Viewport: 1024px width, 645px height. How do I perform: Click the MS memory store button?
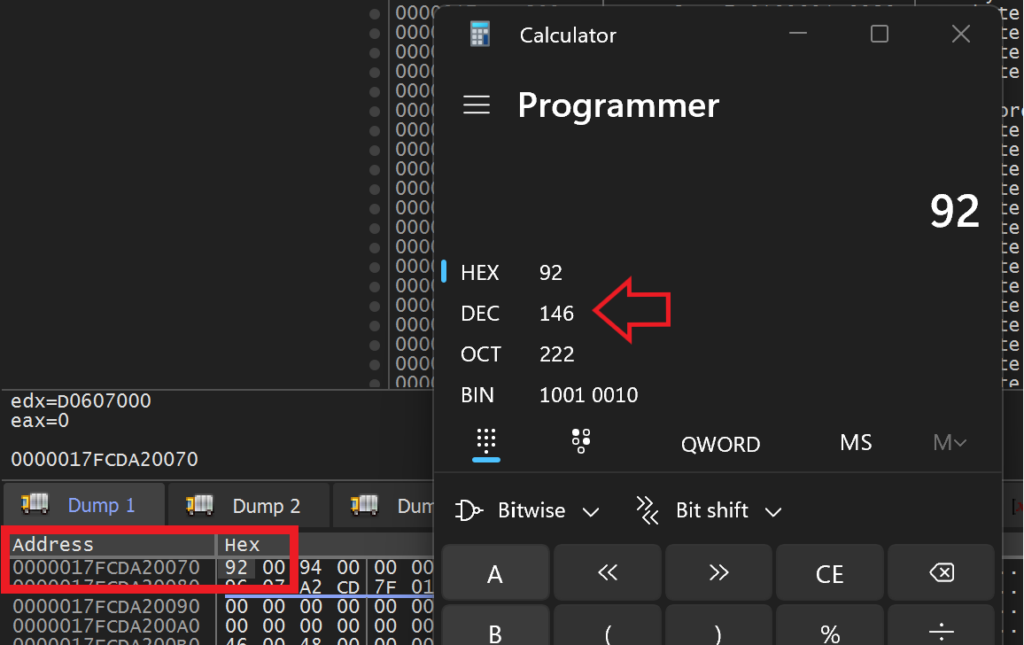[856, 443]
